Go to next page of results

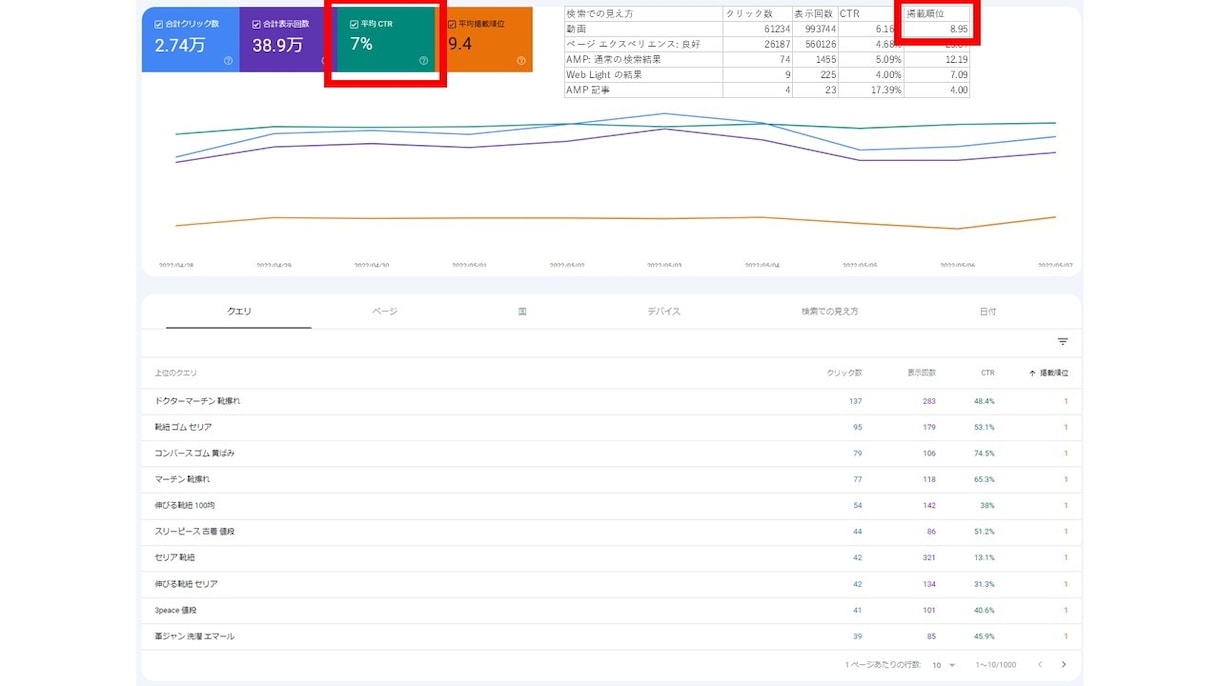(x=1064, y=665)
